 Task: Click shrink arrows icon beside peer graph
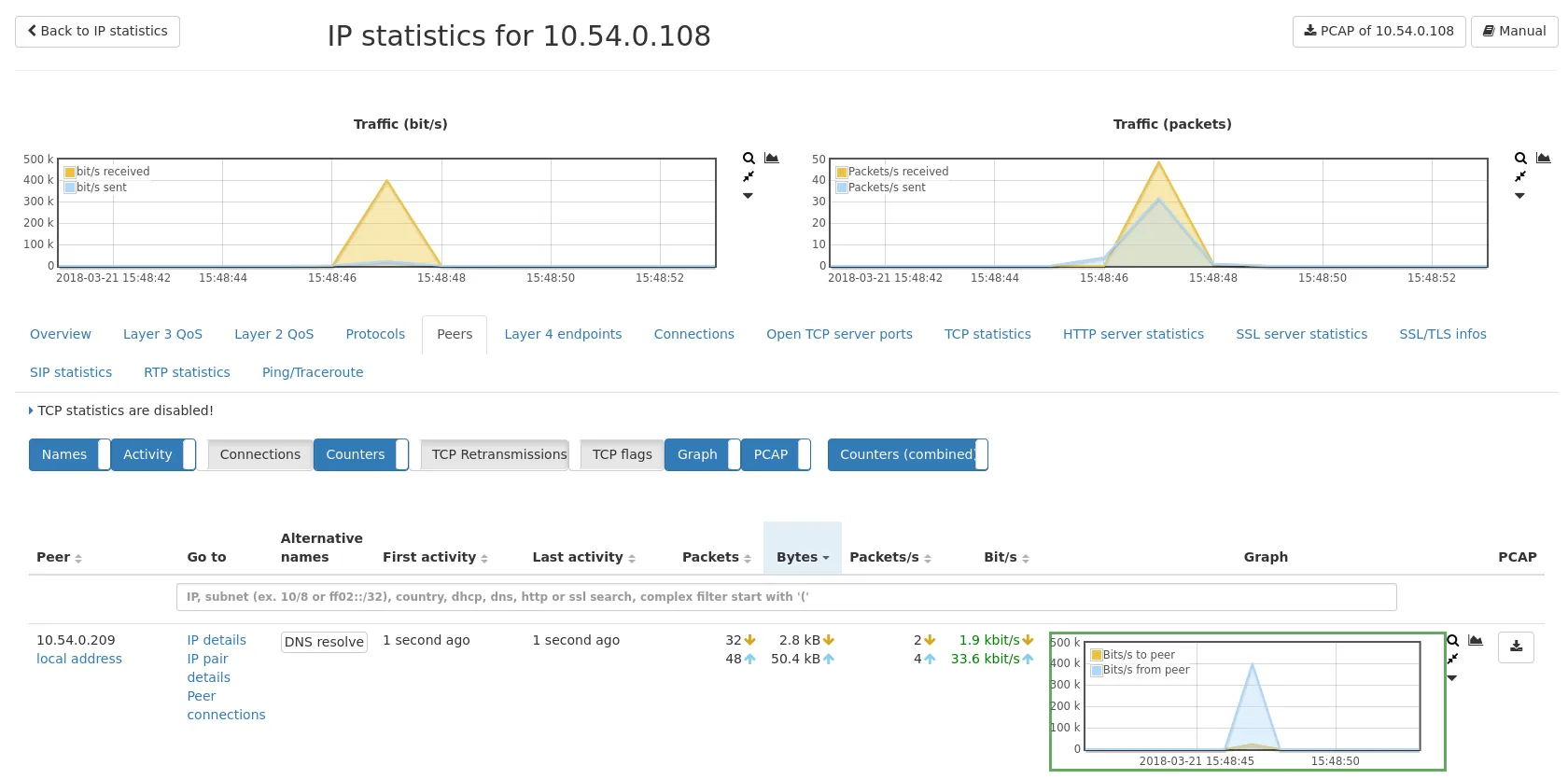[x=1452, y=659]
